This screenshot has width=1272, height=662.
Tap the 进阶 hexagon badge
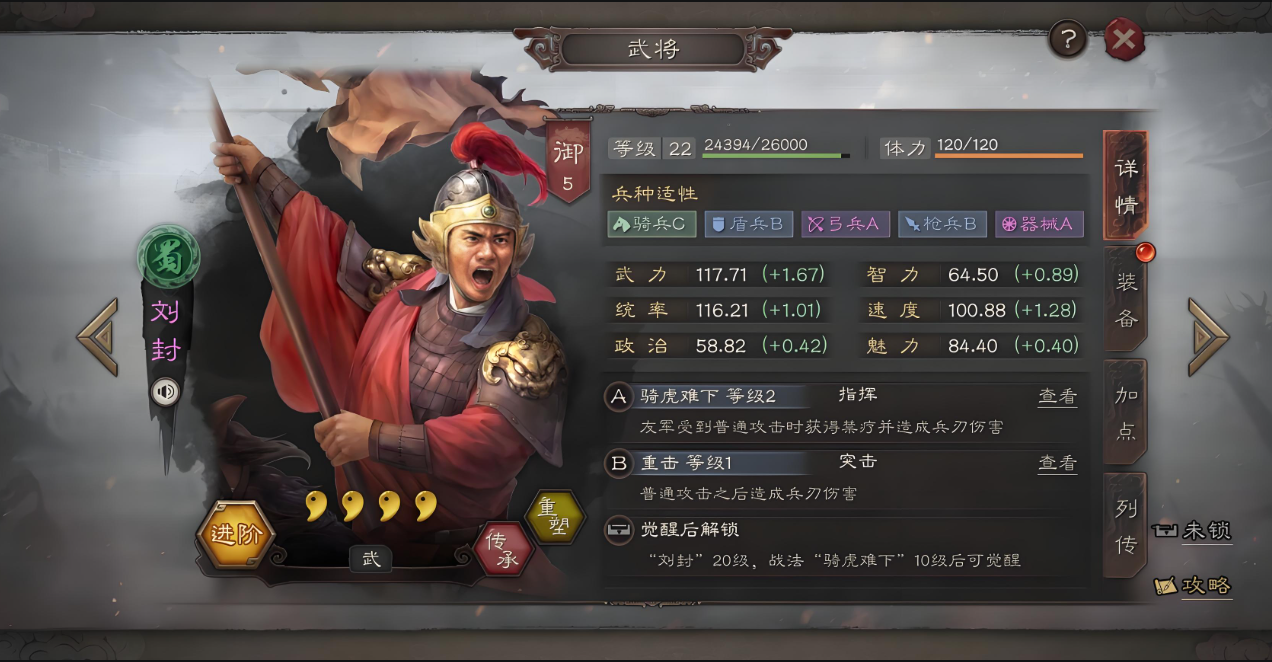click(236, 535)
